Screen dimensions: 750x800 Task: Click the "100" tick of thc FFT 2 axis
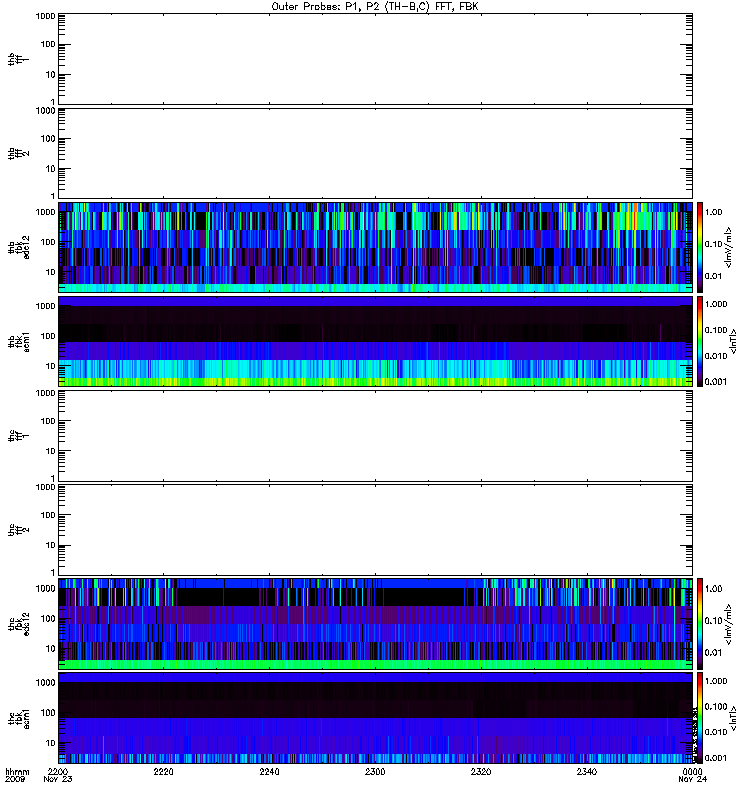click(x=48, y=515)
